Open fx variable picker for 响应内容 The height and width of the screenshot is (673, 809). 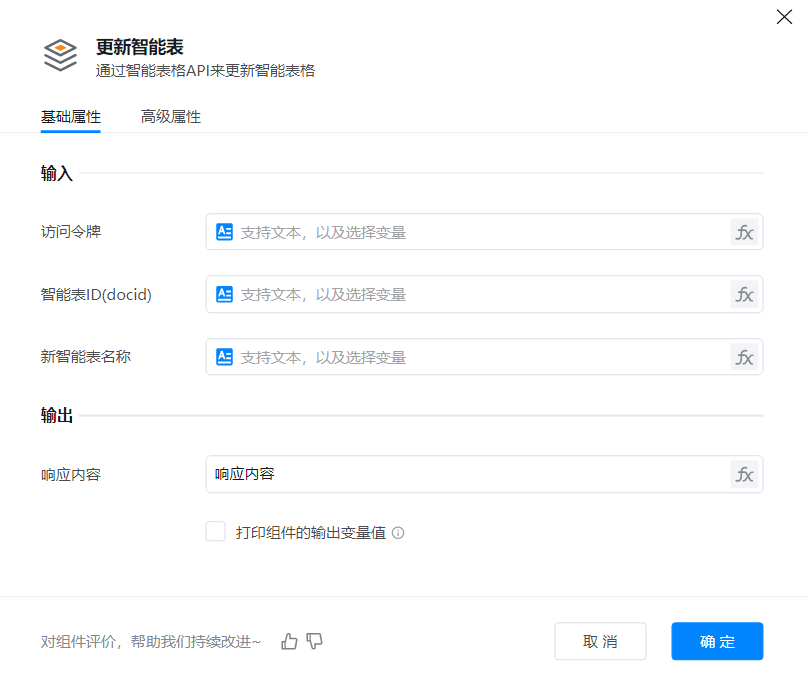click(x=744, y=474)
